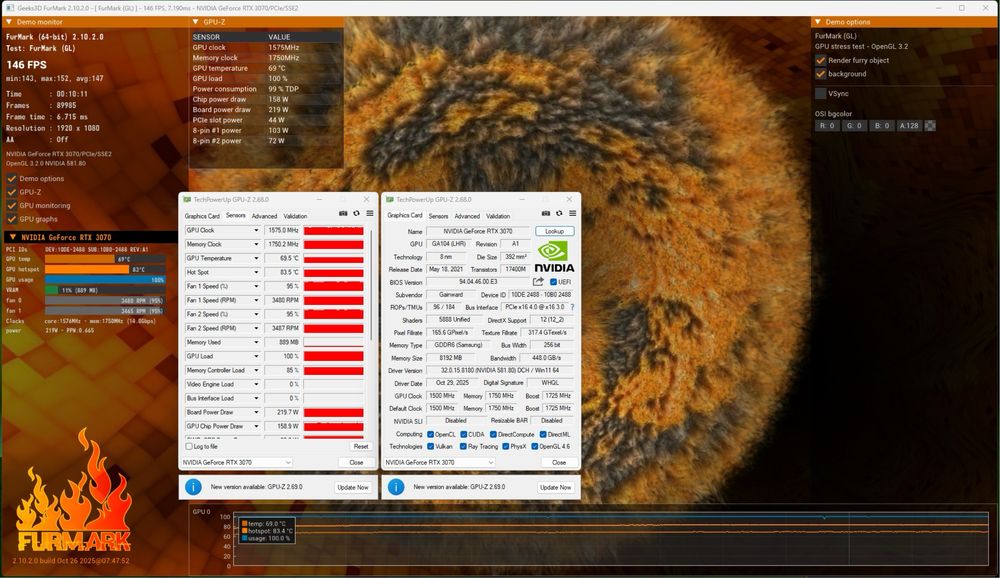The width and height of the screenshot is (1000, 578).
Task: Open the Board Power Draw sensor dropdown arrow
Action: (x=256, y=412)
